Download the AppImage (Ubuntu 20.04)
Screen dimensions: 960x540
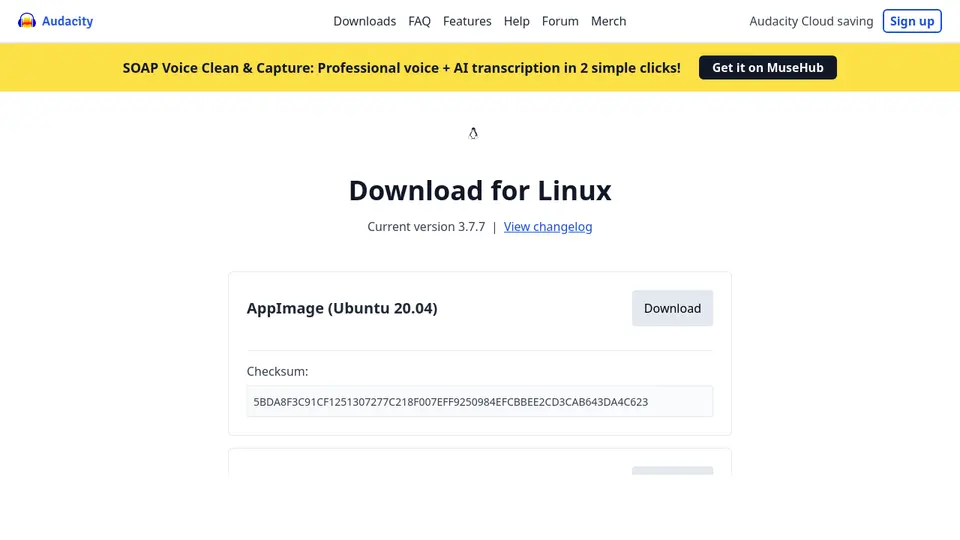(672, 308)
